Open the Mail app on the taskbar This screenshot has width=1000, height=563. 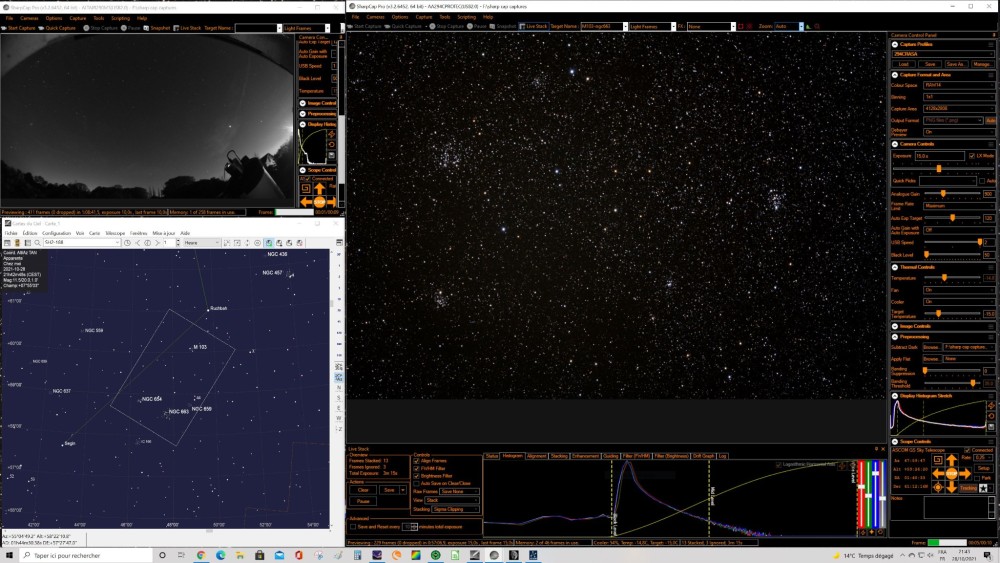click(x=279, y=555)
